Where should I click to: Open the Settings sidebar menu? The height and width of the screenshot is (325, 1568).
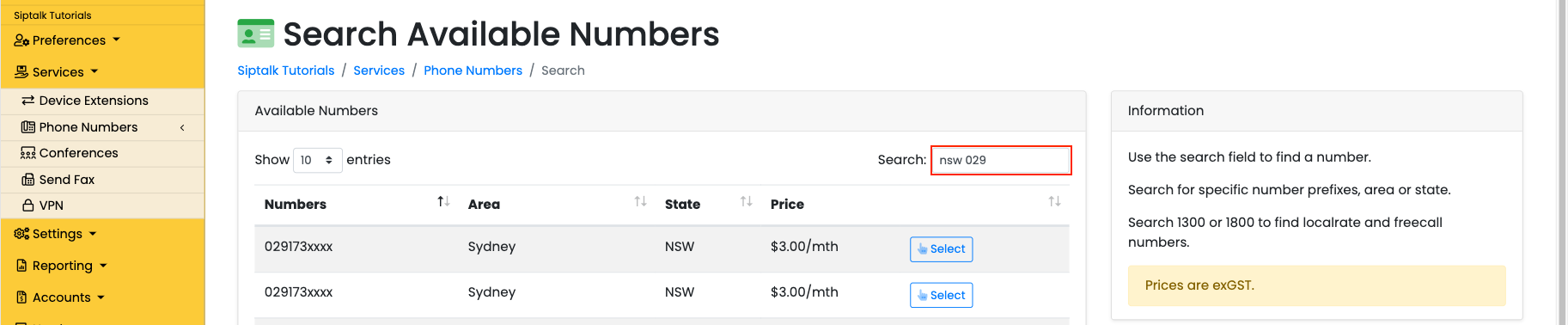pyautogui.click(x=55, y=234)
